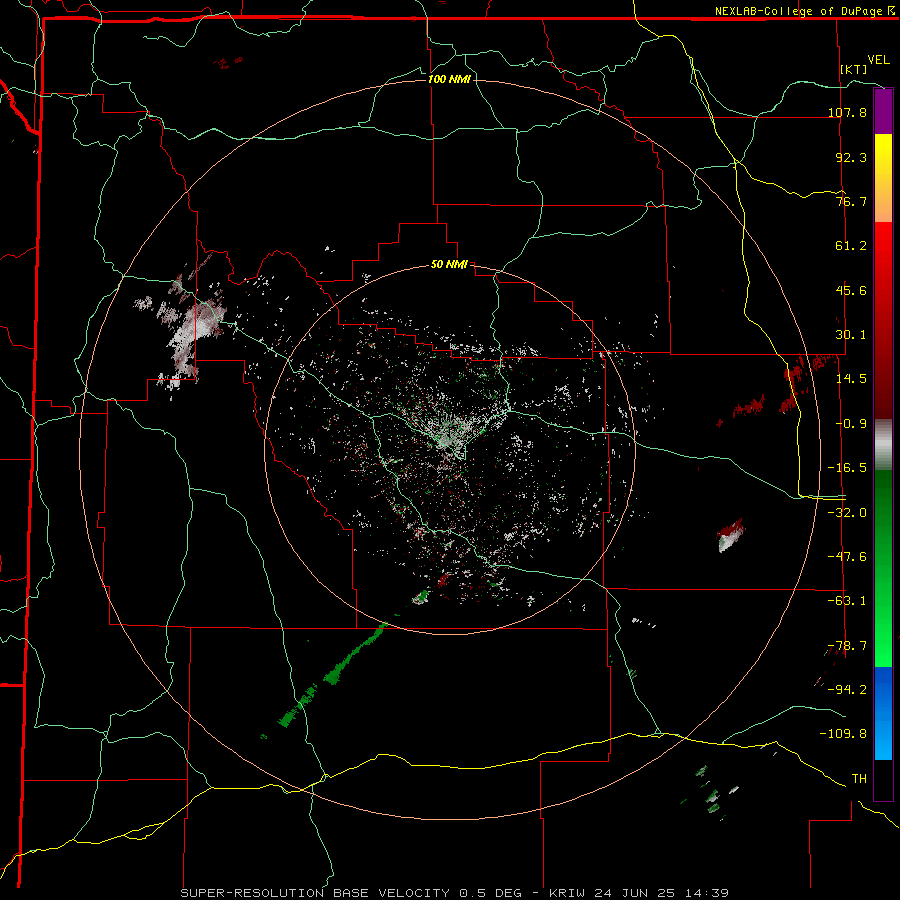Click the long green velocity streak southwest of radar
The width and height of the screenshot is (900, 900).
pyautogui.click(x=332, y=675)
